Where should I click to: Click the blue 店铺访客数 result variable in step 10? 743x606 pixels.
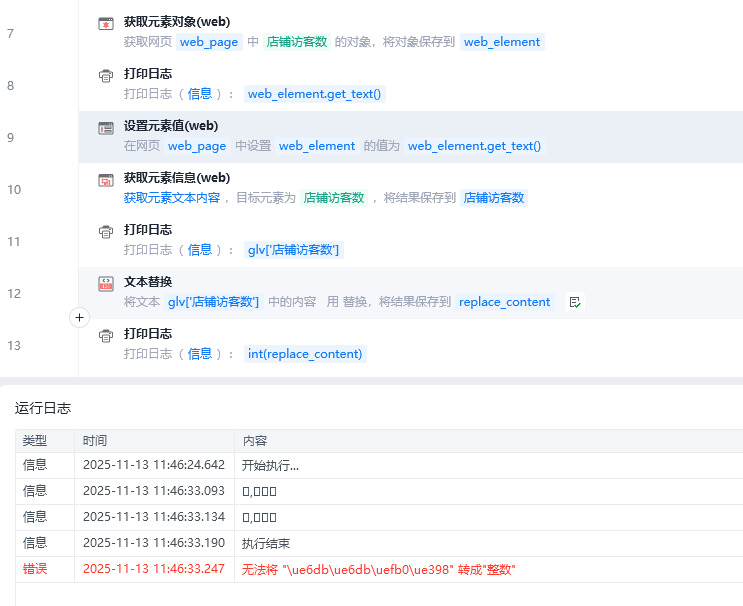coord(493,198)
